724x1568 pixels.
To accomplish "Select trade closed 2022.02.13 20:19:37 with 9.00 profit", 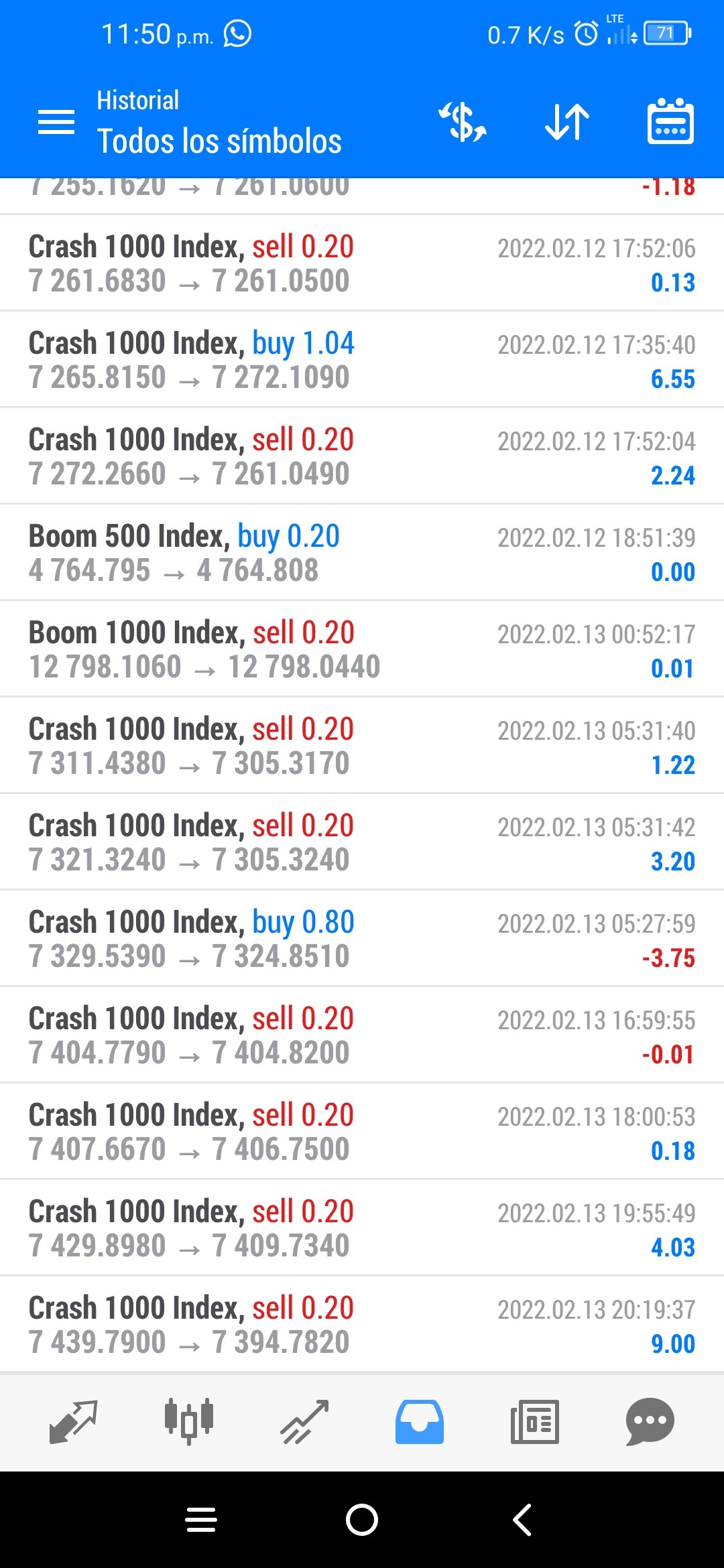I will tap(362, 1324).
